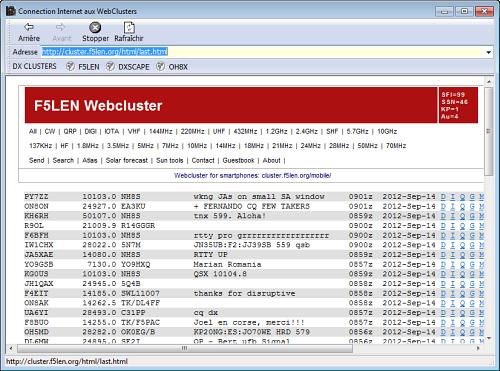Click frequency 50107.0 in KH6RH row
Image resolution: width=500 pixels, height=371 pixels.
99,216
